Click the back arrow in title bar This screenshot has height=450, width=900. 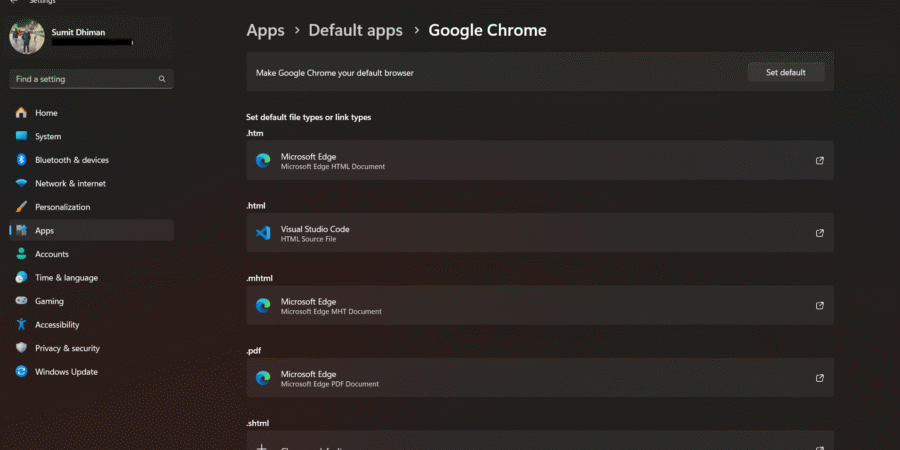click(14, 2)
